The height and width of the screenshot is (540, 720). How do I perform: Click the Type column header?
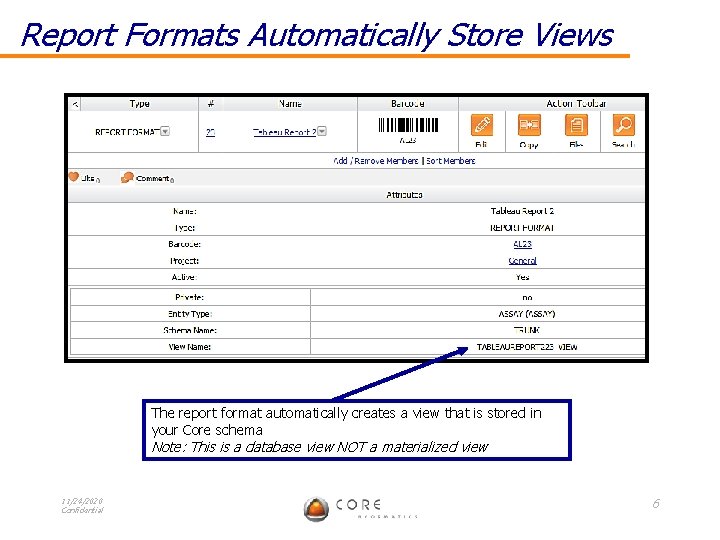pyautogui.click(x=140, y=104)
